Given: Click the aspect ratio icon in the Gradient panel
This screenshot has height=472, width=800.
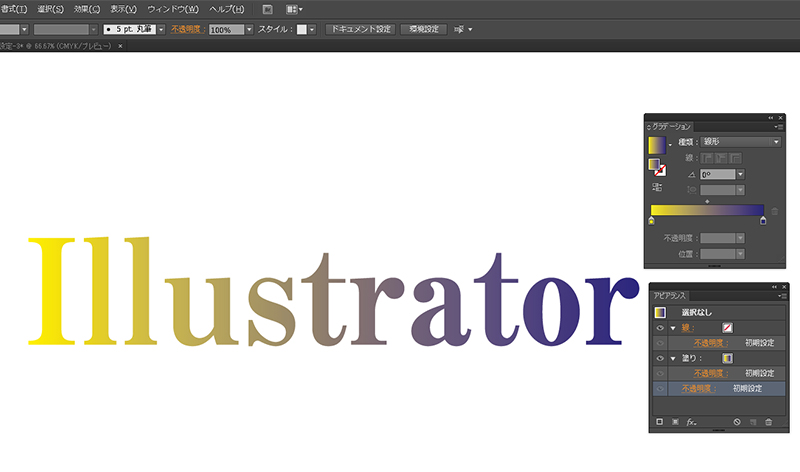Looking at the screenshot, I should click(x=692, y=190).
